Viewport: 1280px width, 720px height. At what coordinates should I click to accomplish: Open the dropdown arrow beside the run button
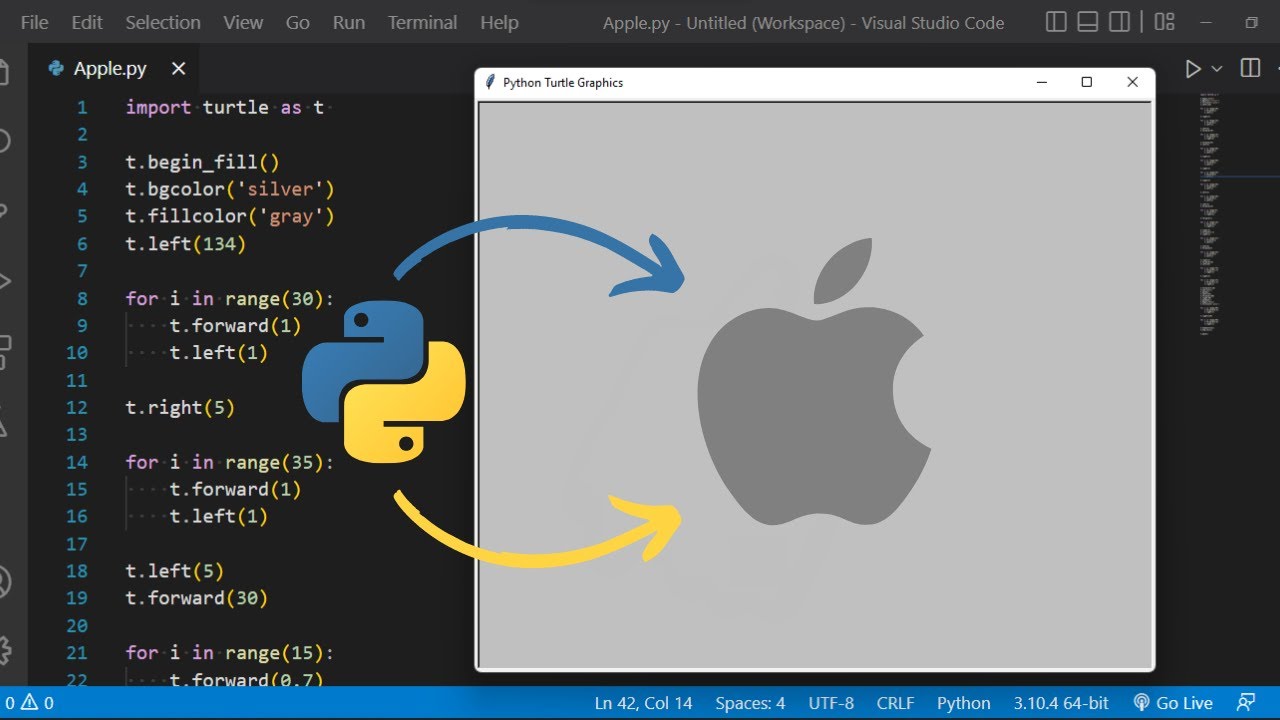(1217, 68)
